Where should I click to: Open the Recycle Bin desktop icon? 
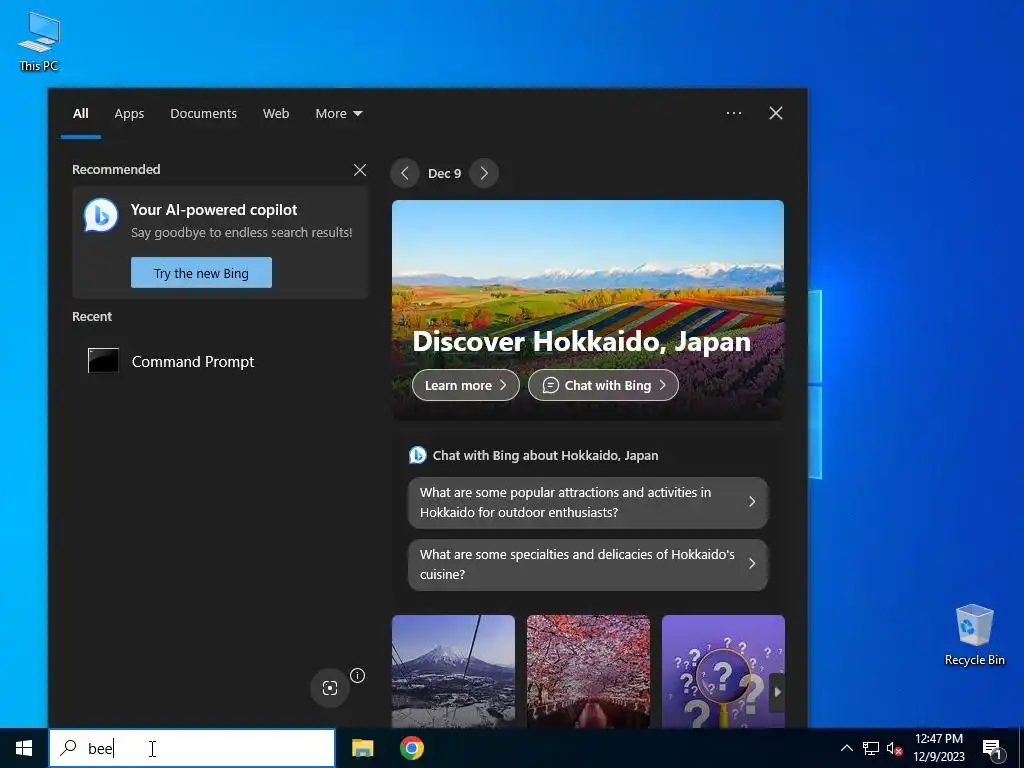coord(974,634)
